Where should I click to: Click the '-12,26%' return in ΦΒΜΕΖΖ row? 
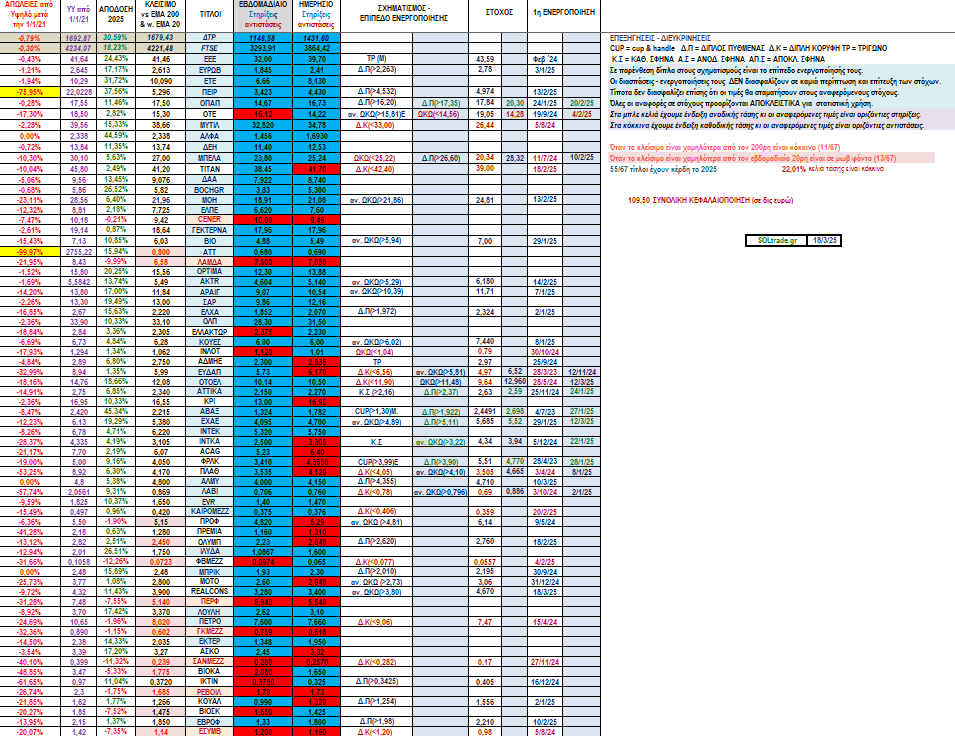tap(116, 562)
